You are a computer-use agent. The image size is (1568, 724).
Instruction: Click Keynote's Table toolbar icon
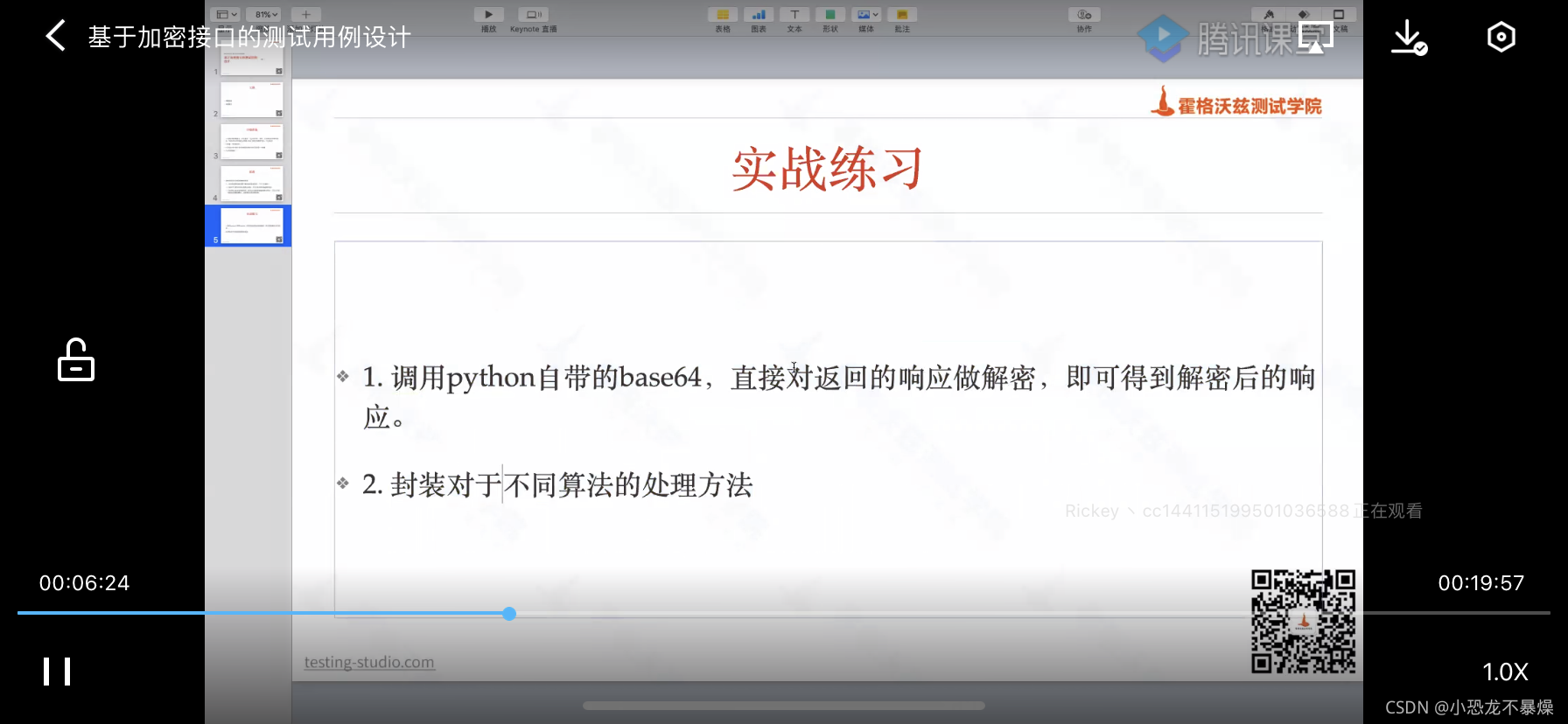tap(722, 15)
